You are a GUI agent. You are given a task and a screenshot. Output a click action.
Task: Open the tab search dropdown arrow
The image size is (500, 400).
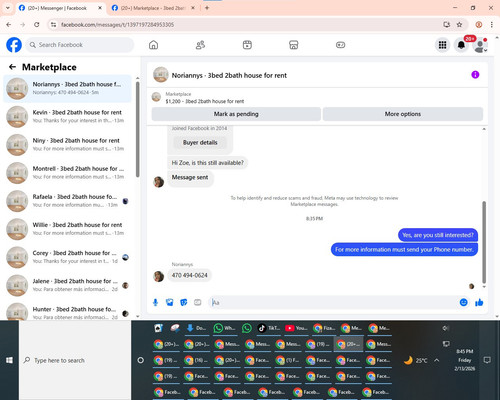coord(8,8)
